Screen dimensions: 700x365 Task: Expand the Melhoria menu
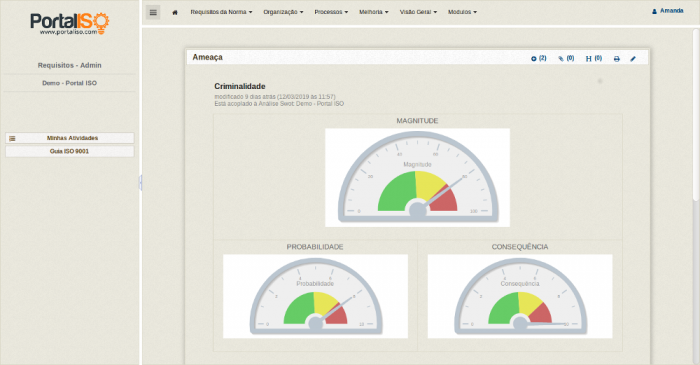[374, 12]
